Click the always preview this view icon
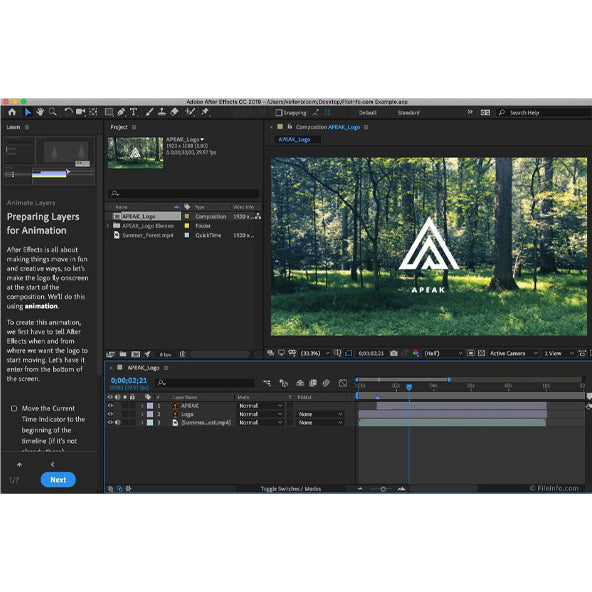Viewport: 592px width, 592px height. pos(270,353)
